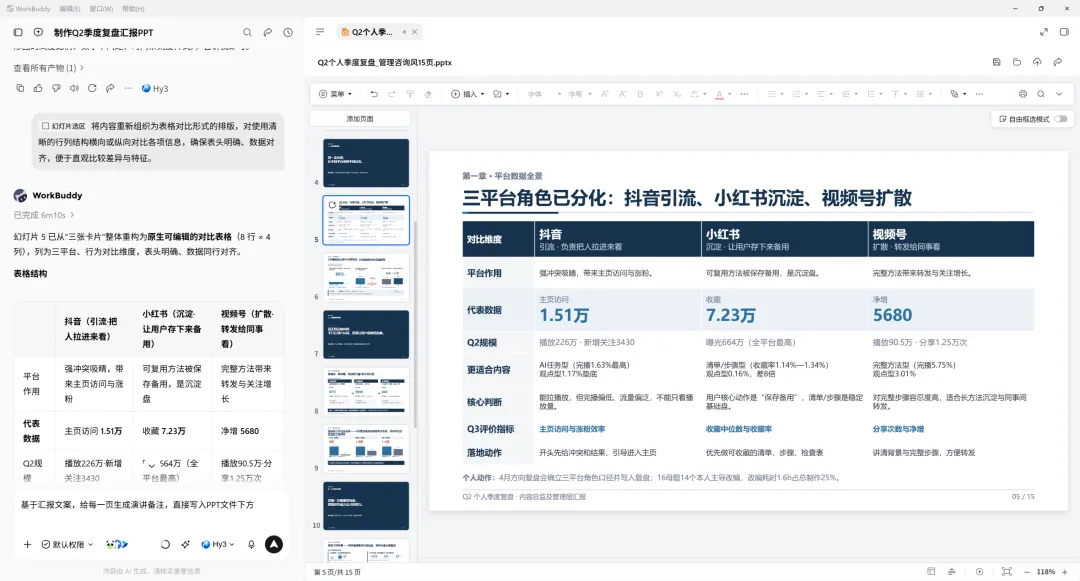This screenshot has height=581, width=1080.
Task: Select slide 10 thumbnail
Action: pos(366,506)
